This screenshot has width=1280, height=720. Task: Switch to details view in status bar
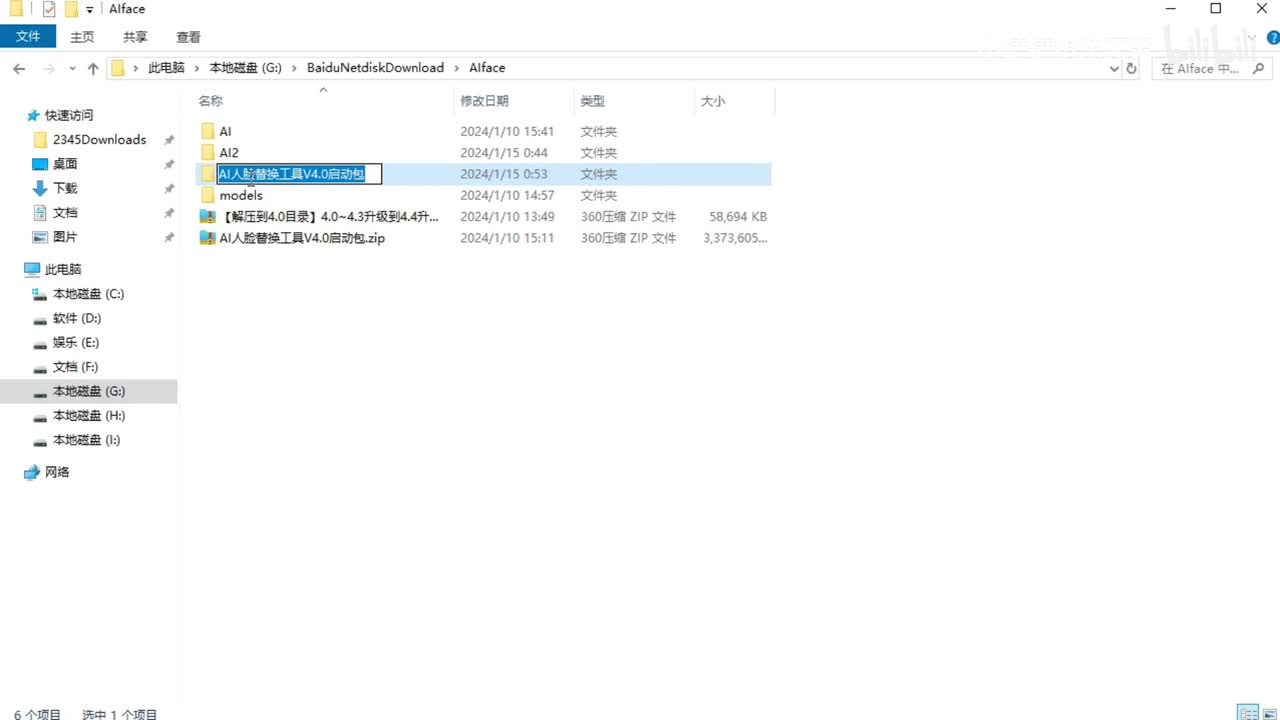(1247, 713)
